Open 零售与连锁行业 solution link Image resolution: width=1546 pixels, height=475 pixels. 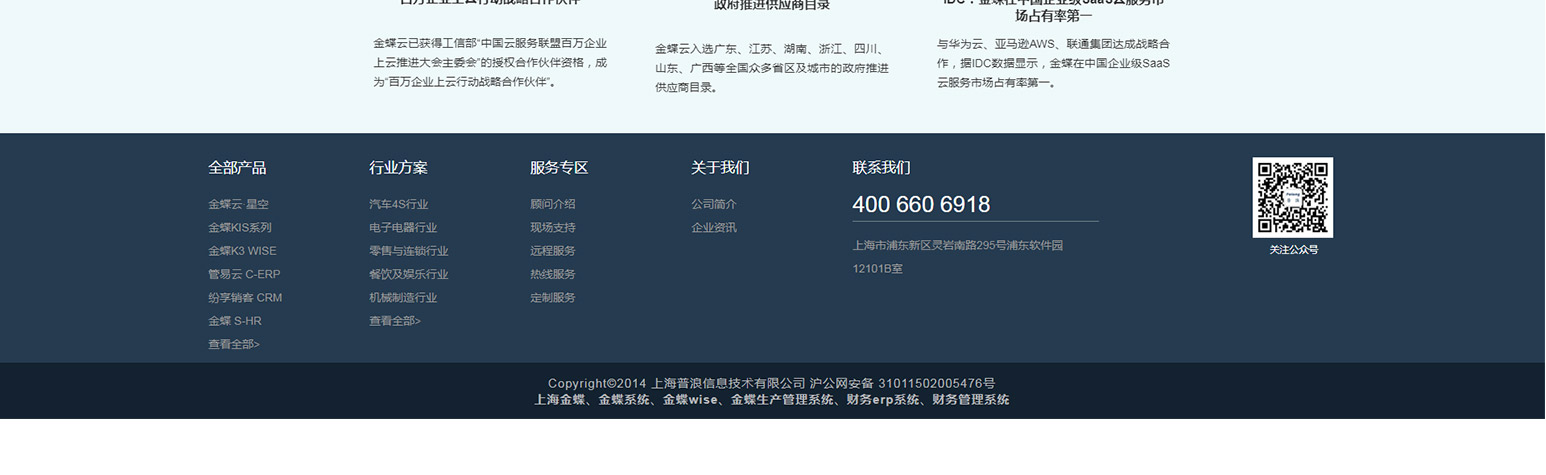[409, 251]
